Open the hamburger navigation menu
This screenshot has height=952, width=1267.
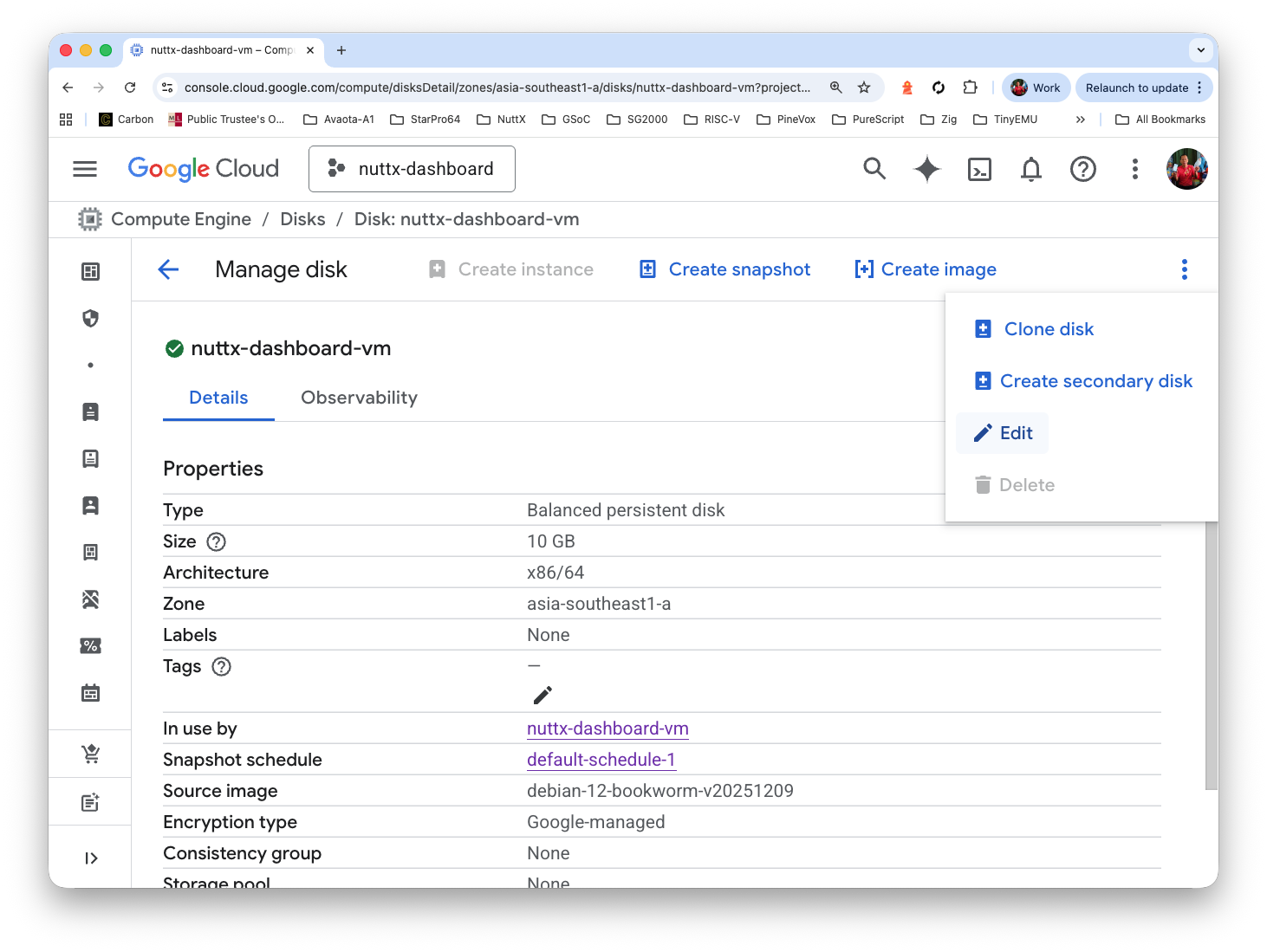(x=85, y=169)
